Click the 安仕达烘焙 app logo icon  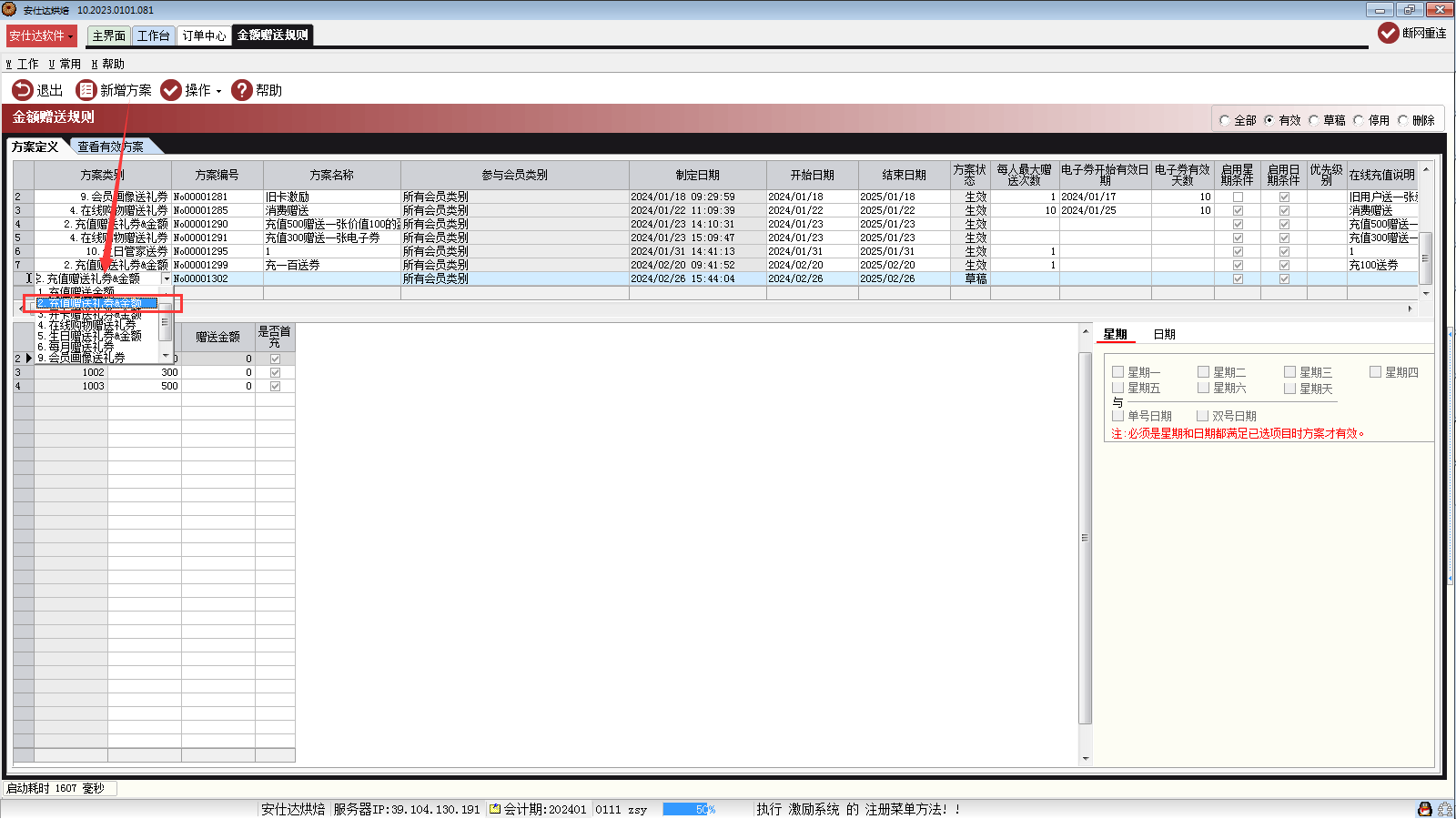point(9,9)
